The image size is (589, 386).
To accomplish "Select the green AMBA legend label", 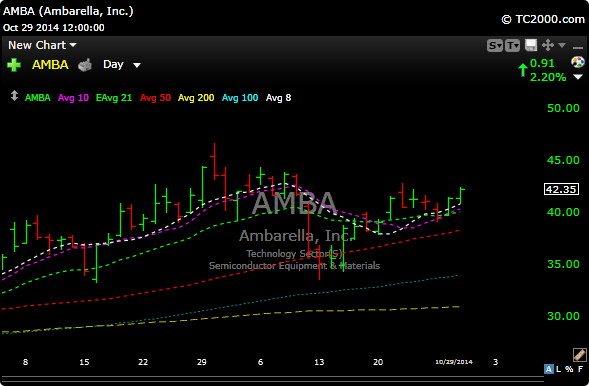I will (x=38, y=98).
